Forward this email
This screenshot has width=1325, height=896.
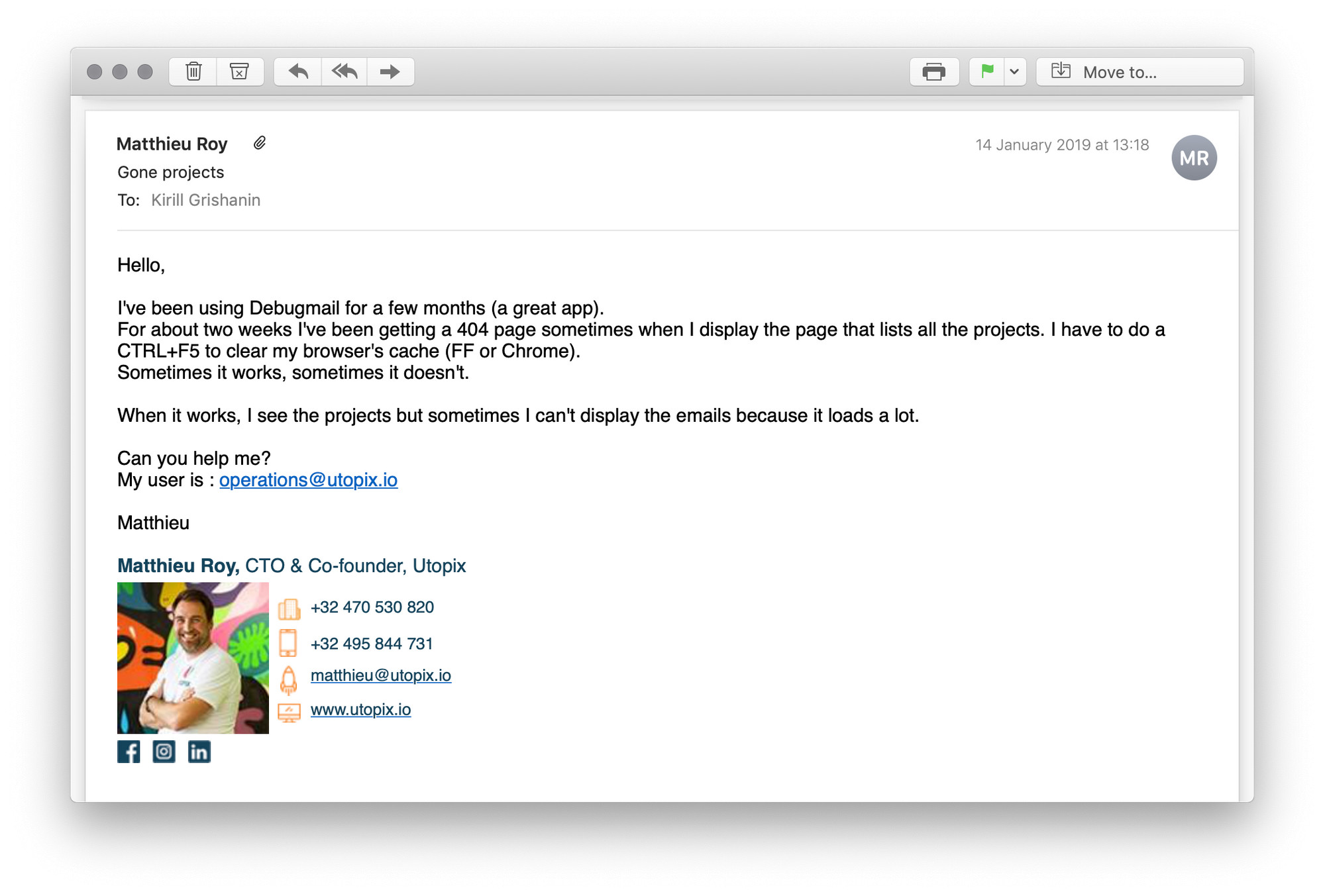coord(390,72)
